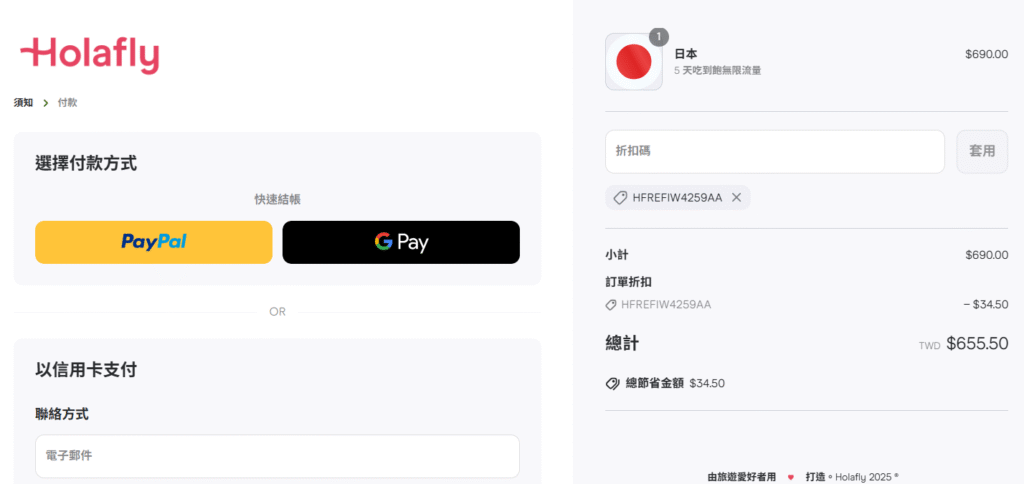Click the HFREFIW4259AA discount chip label
Image resolution: width=1024 pixels, height=484 pixels.
point(677,197)
